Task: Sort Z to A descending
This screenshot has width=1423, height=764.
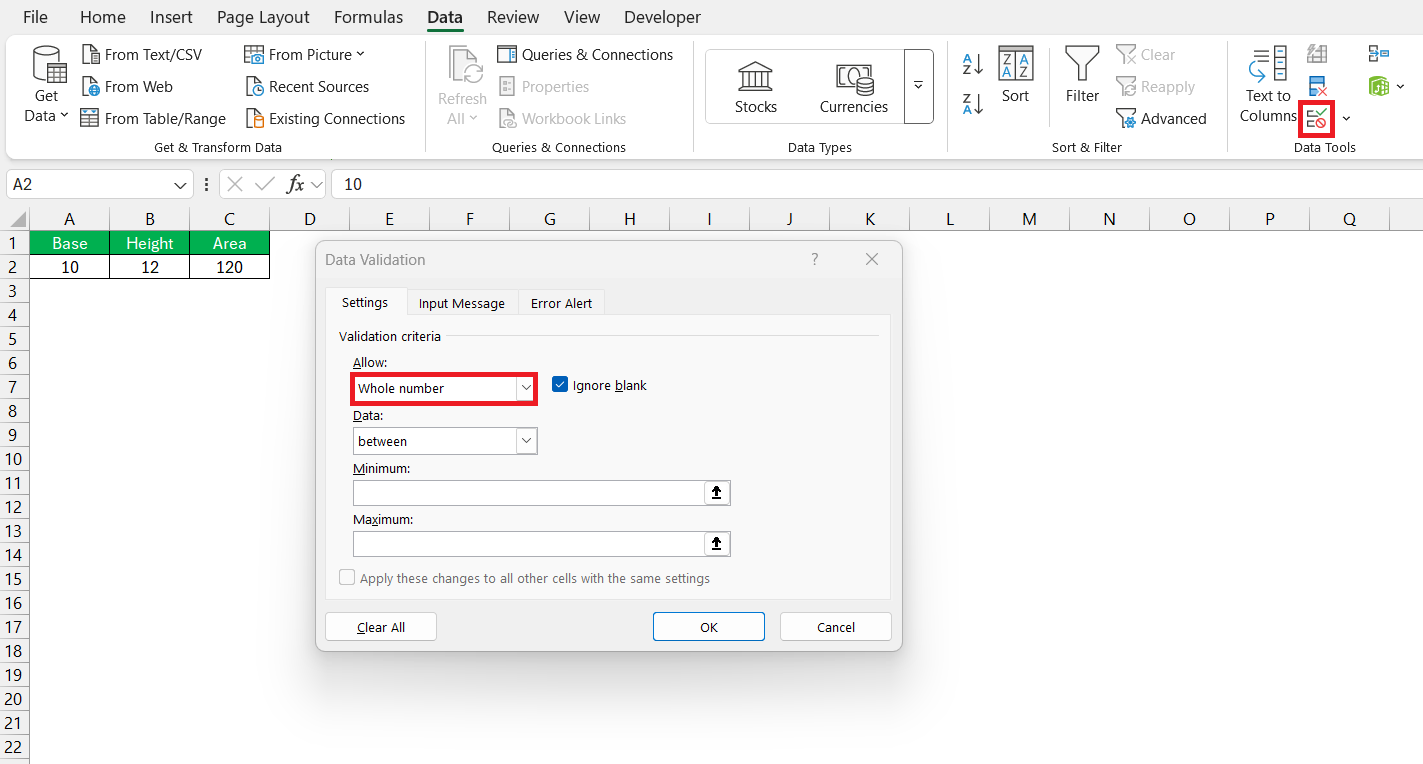Action: pos(973,104)
